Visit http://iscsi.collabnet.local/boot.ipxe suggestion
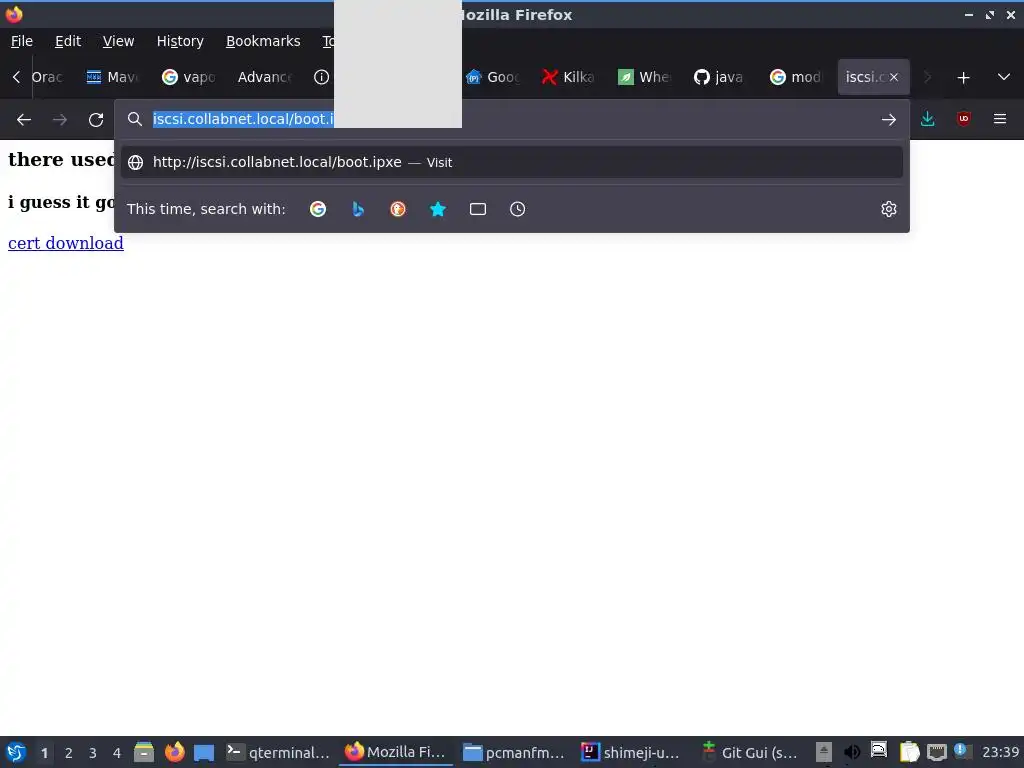Image resolution: width=1024 pixels, height=768 pixels. coord(511,162)
